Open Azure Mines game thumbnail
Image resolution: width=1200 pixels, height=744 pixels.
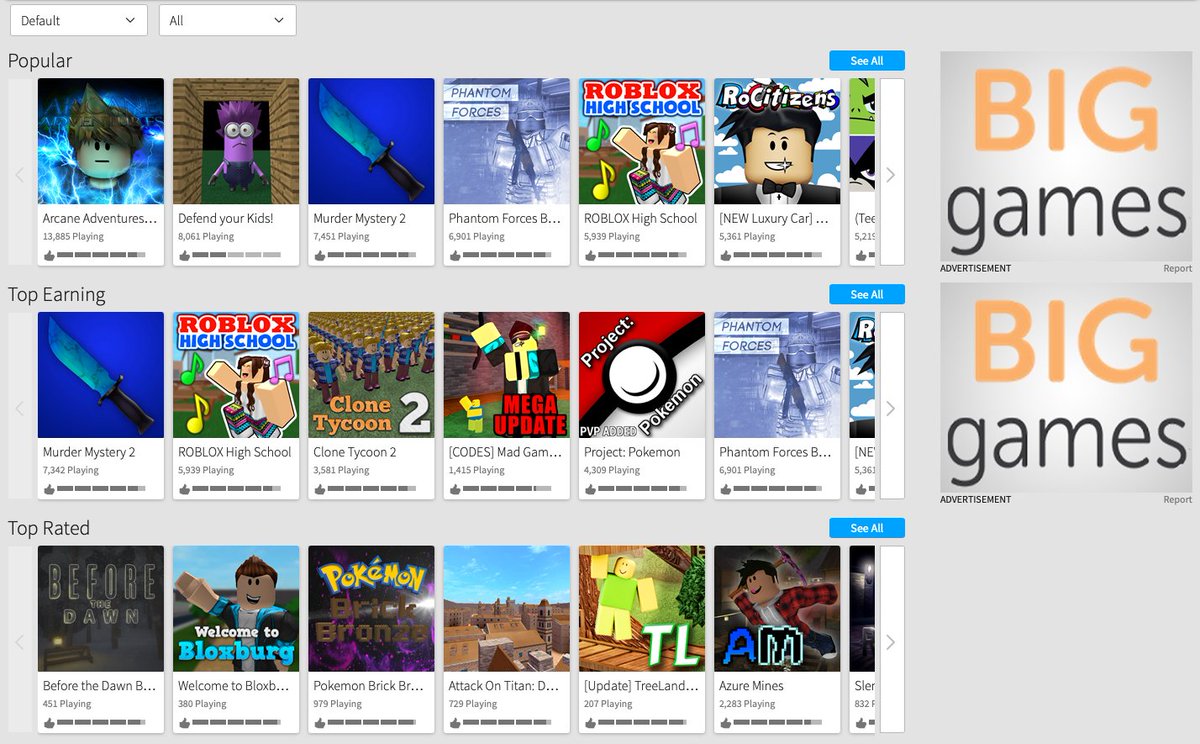(777, 609)
